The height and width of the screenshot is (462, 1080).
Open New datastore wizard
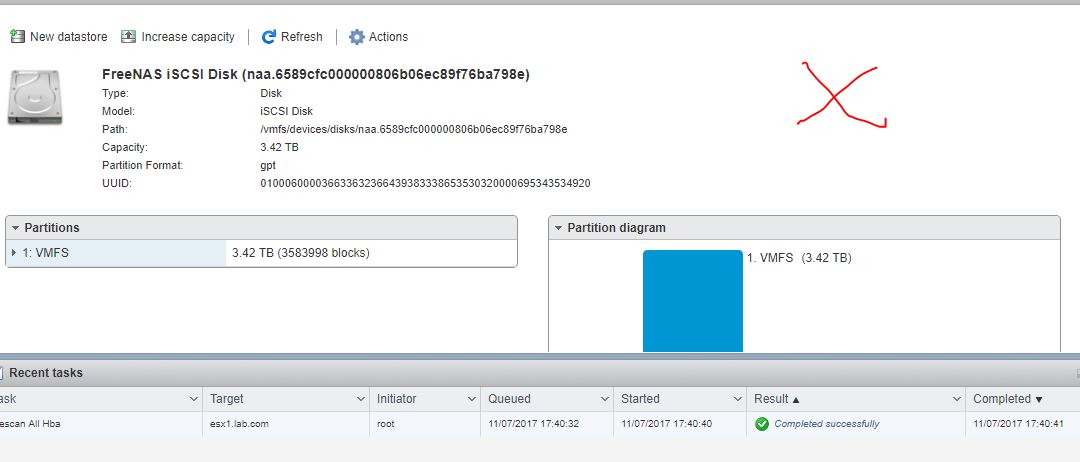coord(59,36)
